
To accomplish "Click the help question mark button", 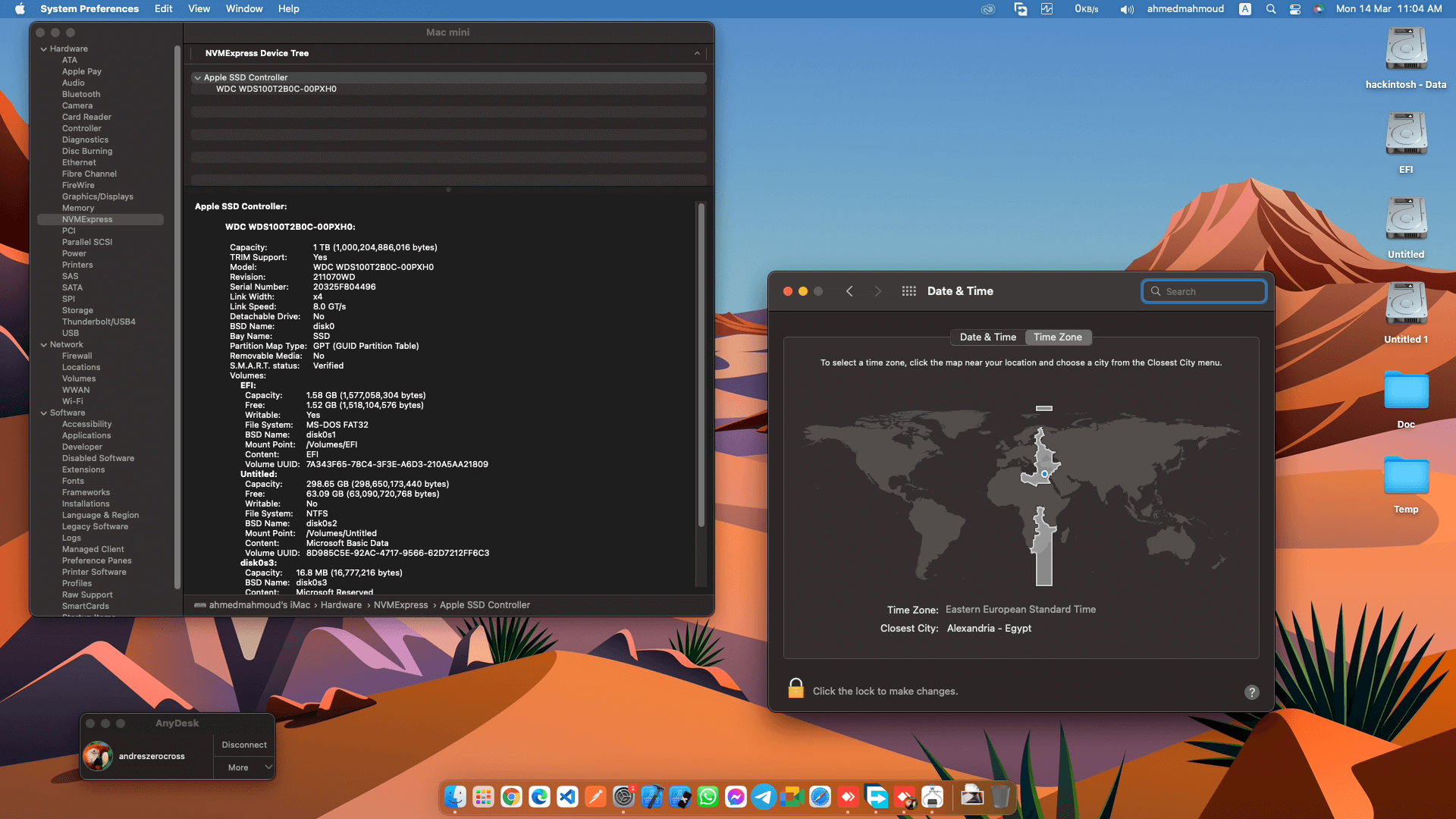I will (1252, 692).
